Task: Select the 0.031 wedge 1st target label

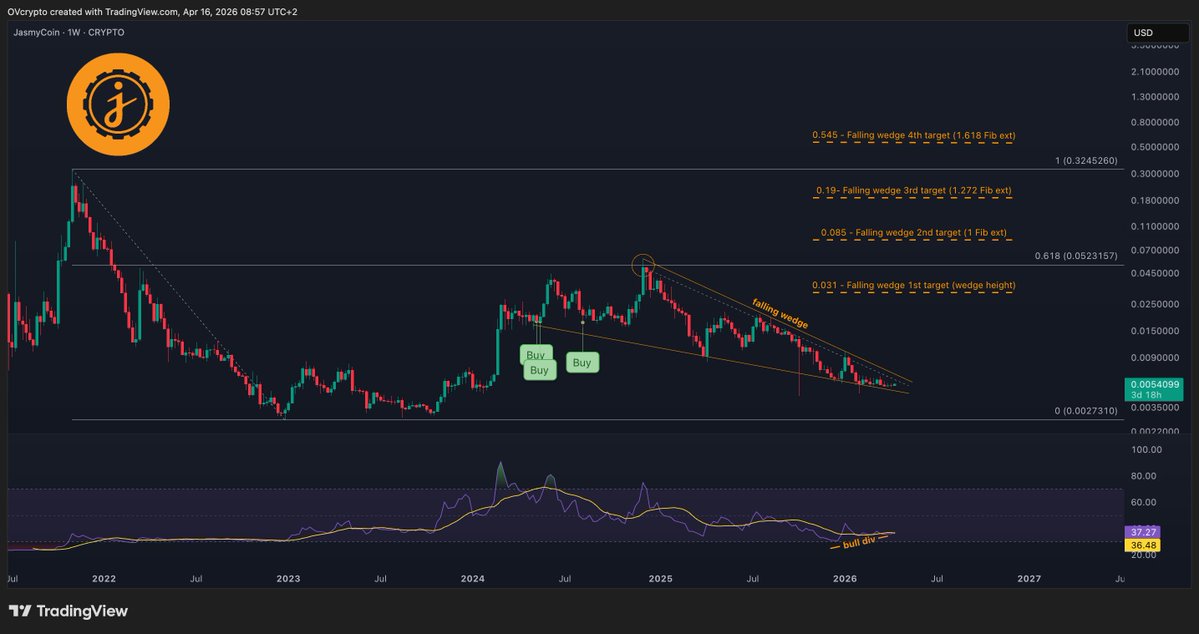Action: (x=914, y=285)
